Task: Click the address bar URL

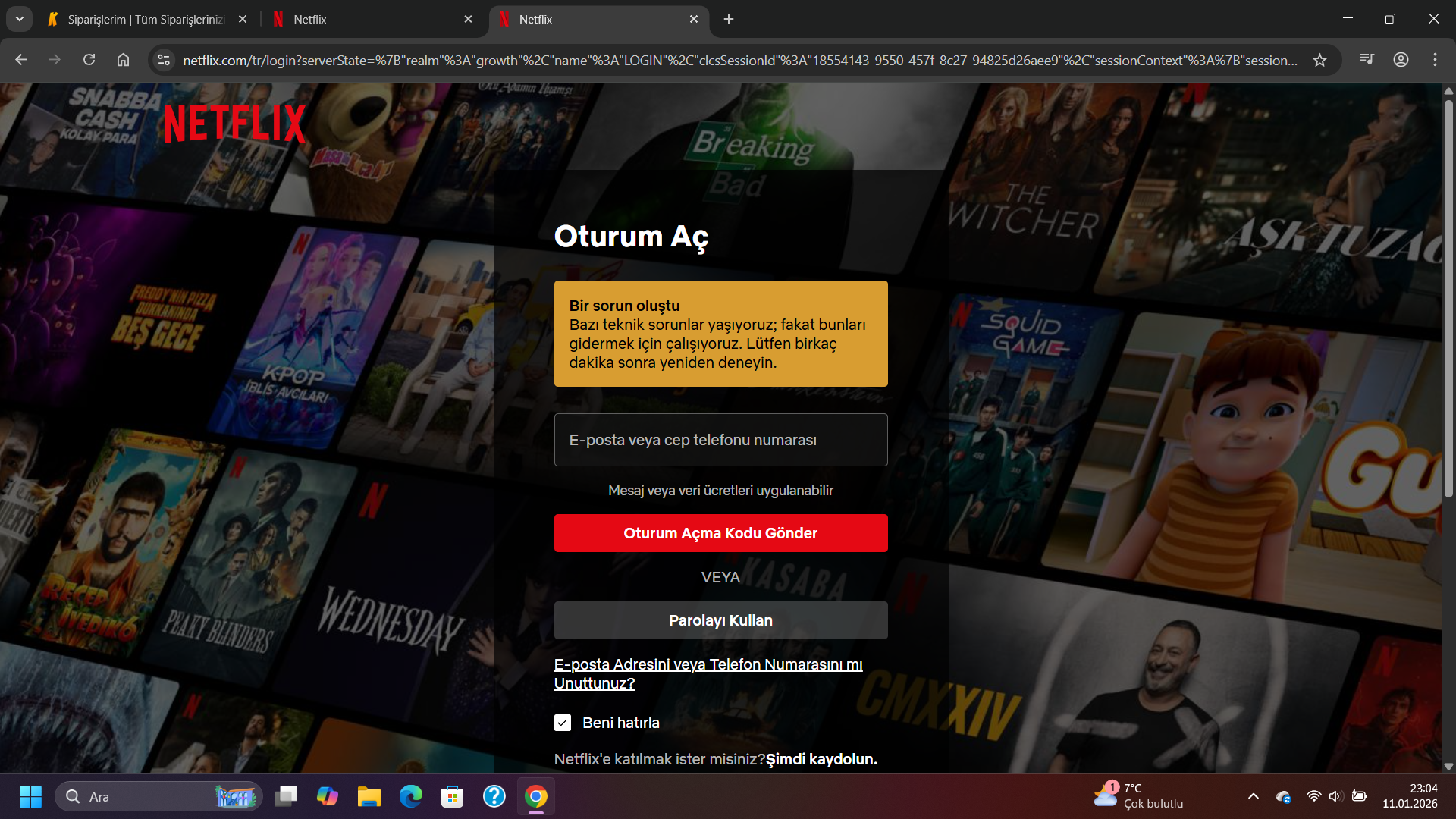Action: click(739, 60)
